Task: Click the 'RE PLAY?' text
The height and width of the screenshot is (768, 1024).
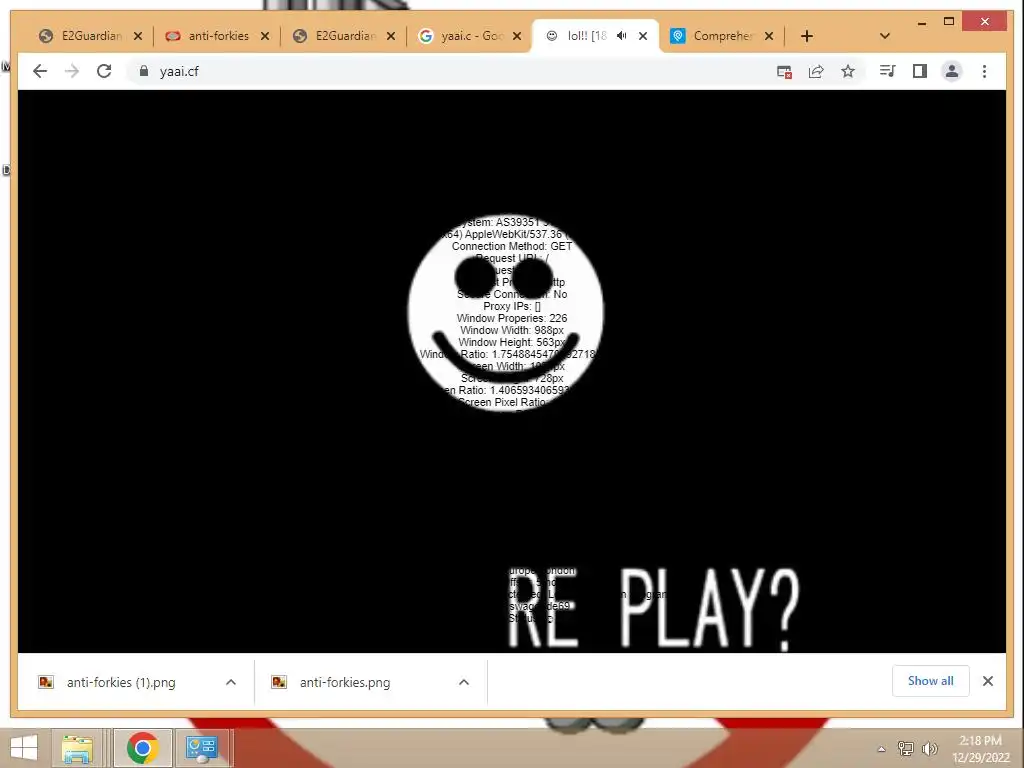Action: tap(653, 609)
